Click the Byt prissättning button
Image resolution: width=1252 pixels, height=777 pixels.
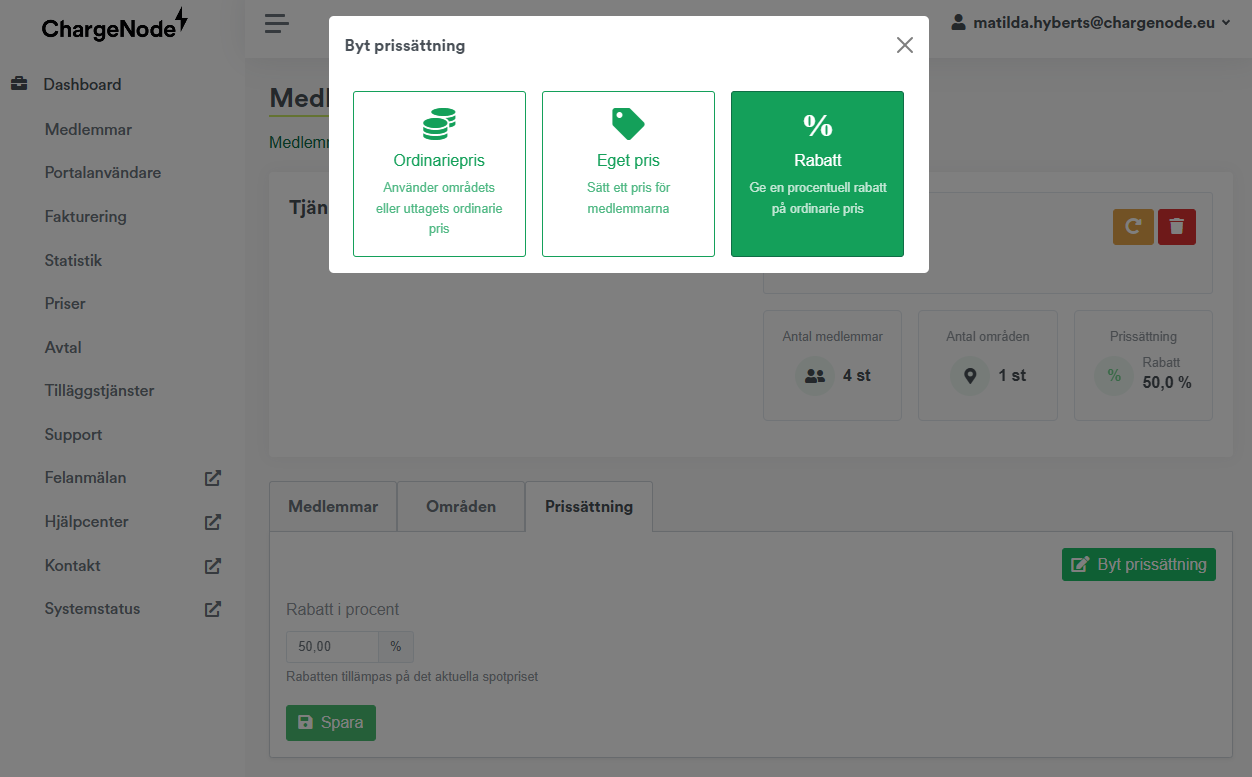[x=1138, y=564]
